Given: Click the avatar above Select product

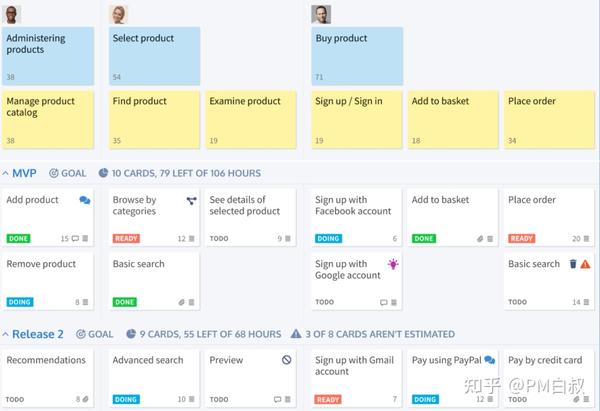Looking at the screenshot, I should [118, 15].
